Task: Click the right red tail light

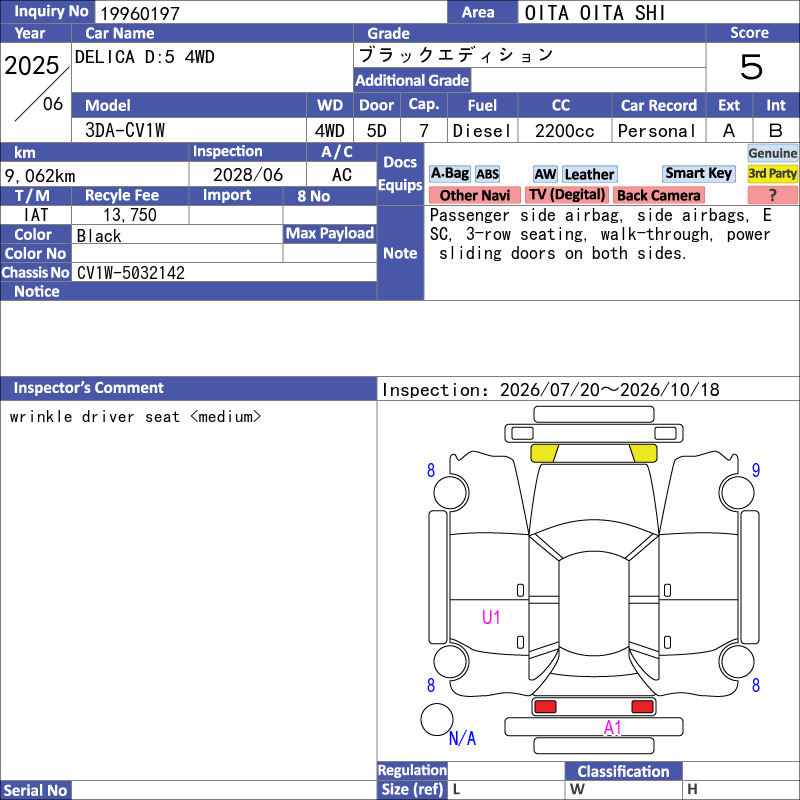Action: point(642,707)
